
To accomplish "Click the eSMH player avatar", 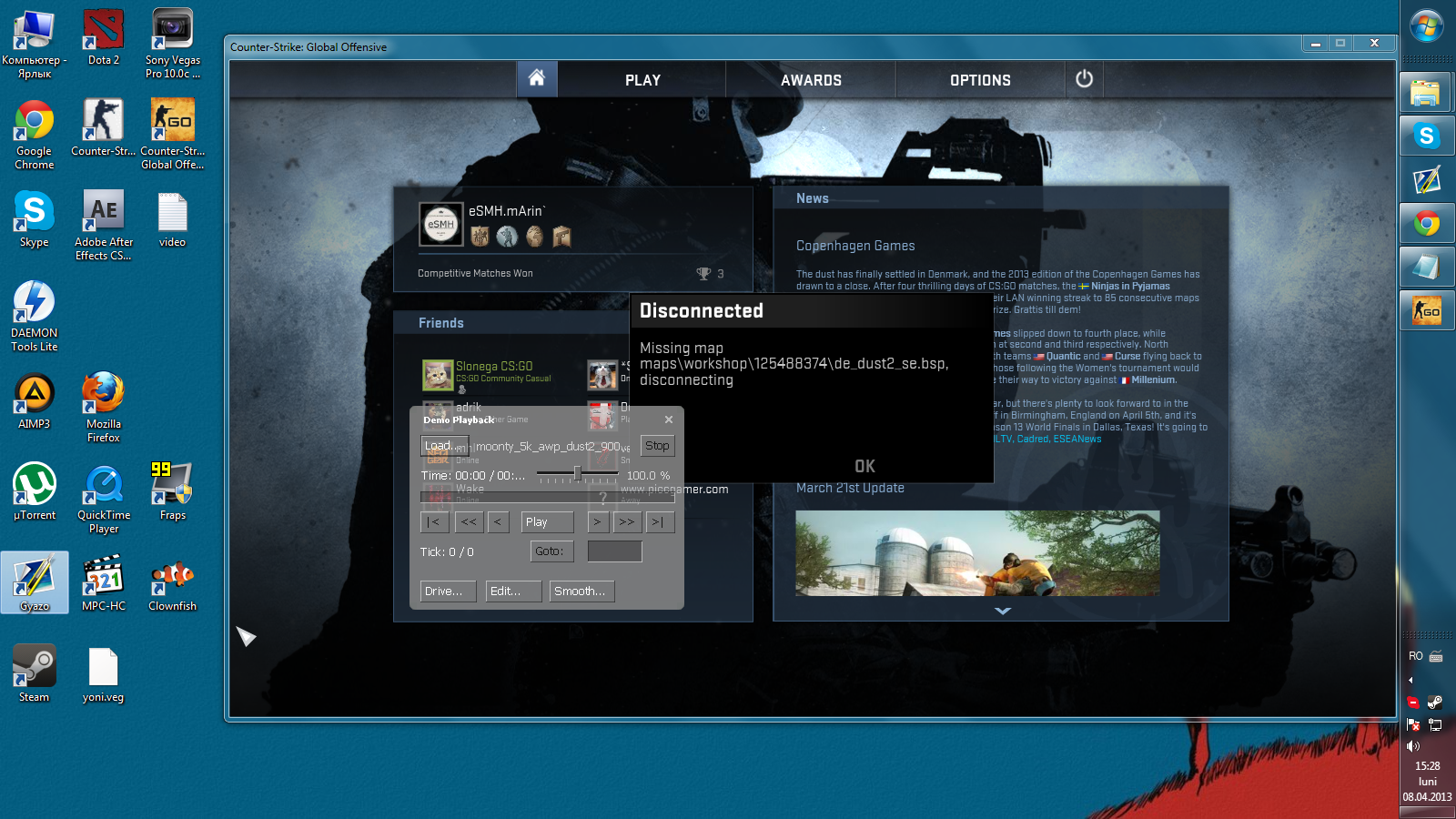I will coord(441,224).
